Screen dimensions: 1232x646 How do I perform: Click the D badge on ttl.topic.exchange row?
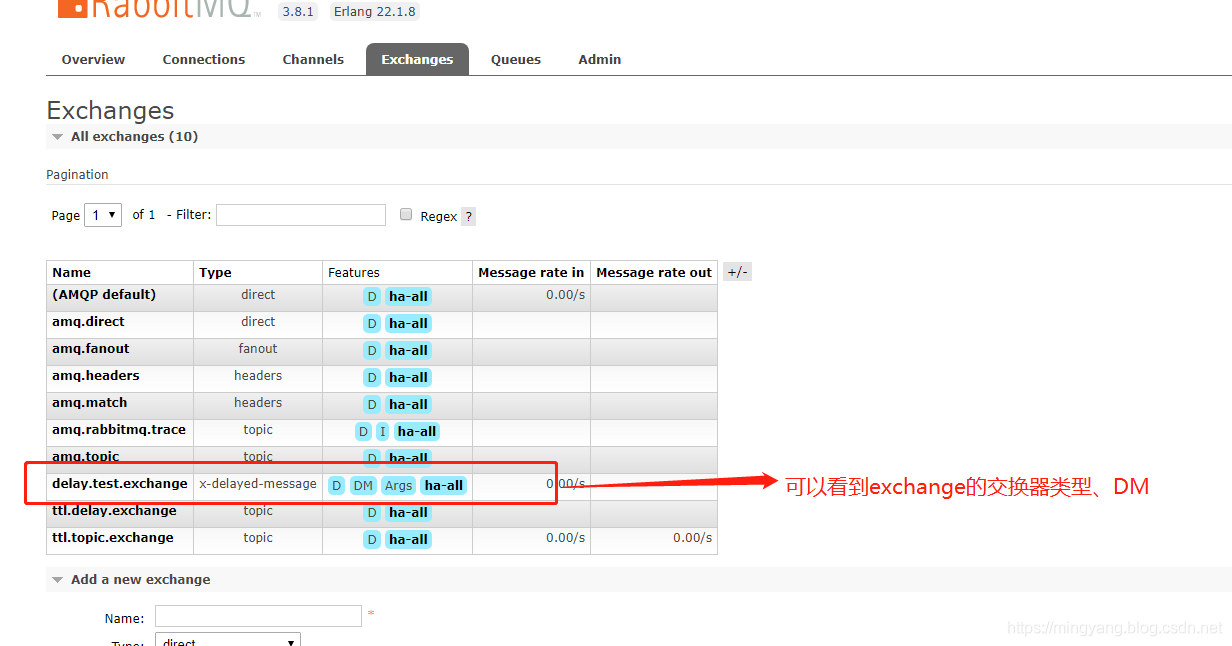(x=372, y=539)
